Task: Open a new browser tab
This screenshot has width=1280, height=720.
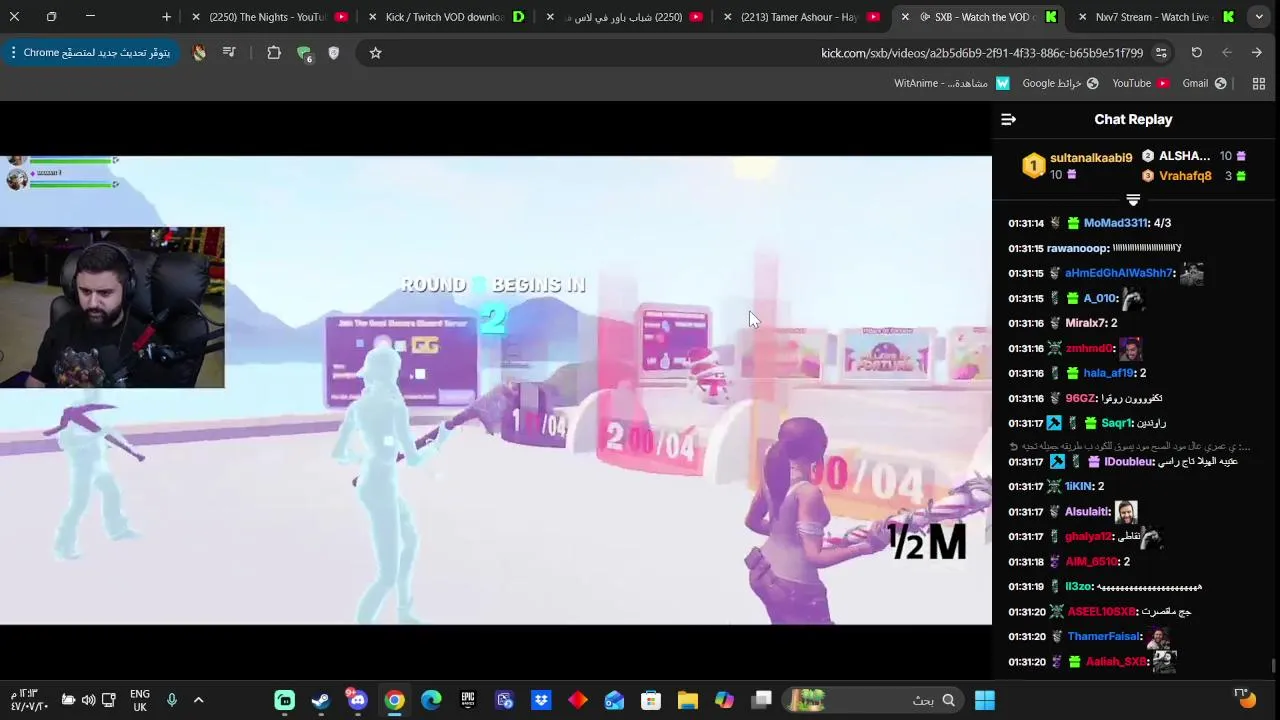Action: [x=166, y=17]
